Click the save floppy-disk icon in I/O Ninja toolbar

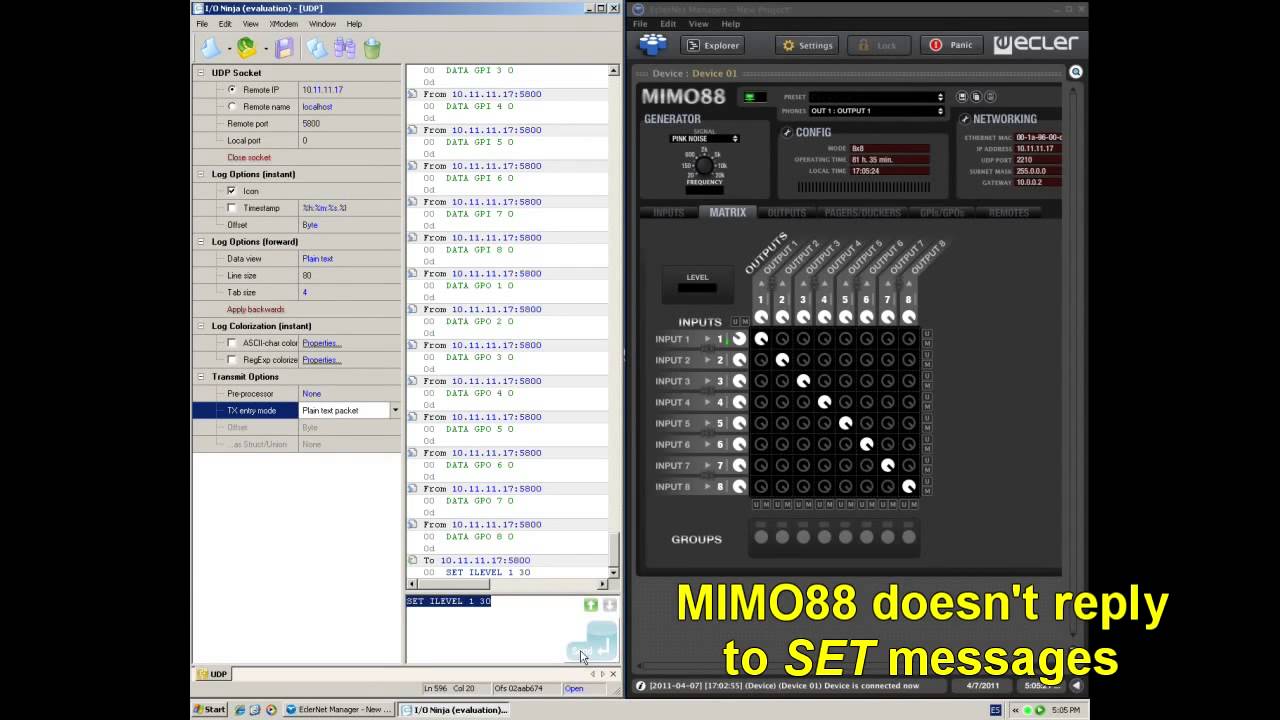click(x=285, y=48)
